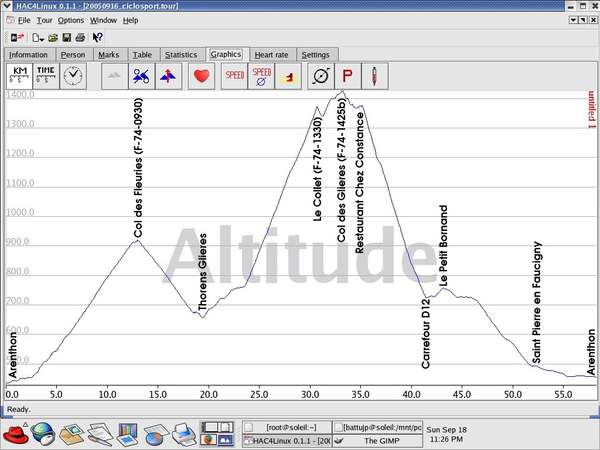
Task: Expand the Options menu
Action: 71,20
